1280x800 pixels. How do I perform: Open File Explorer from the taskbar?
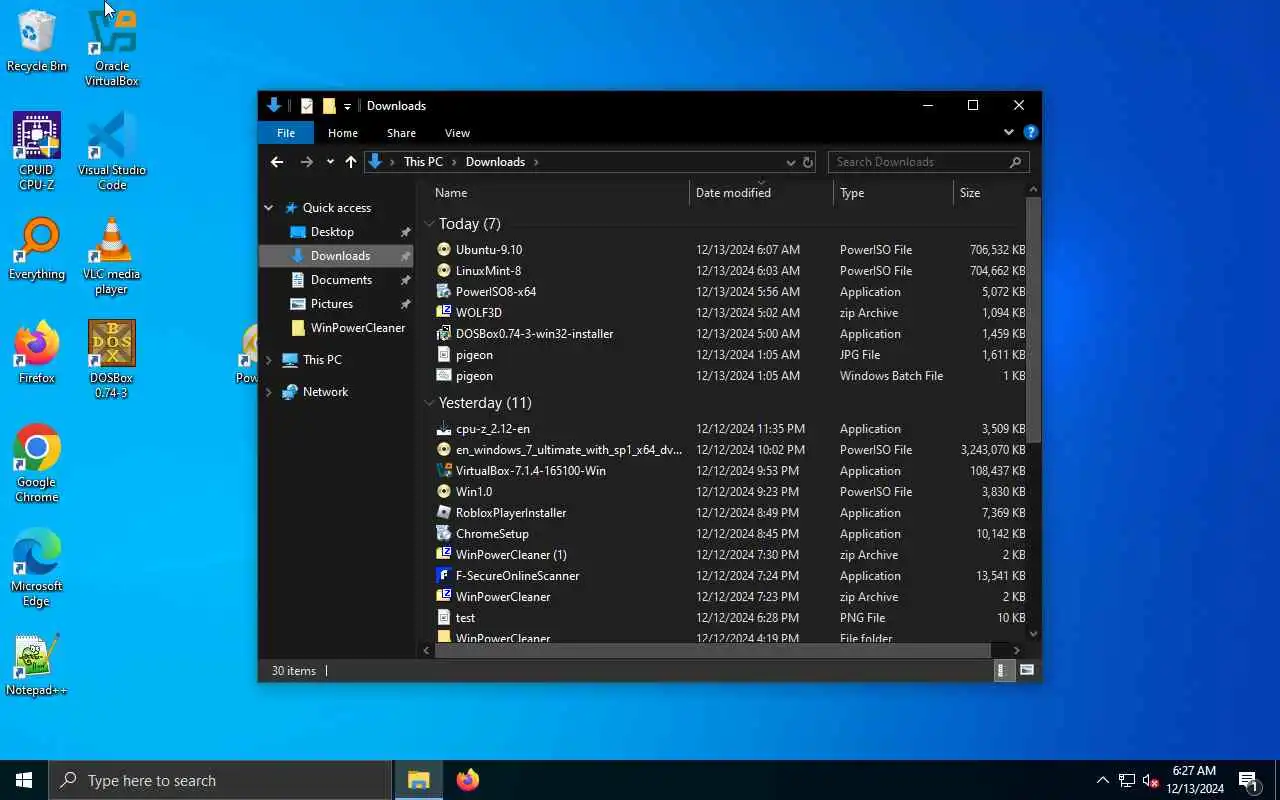419,780
